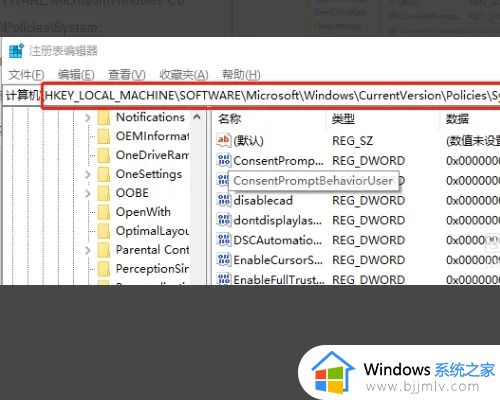The image size is (500, 400).
Task: Select the OneSettings folder icon
Action: click(104, 174)
